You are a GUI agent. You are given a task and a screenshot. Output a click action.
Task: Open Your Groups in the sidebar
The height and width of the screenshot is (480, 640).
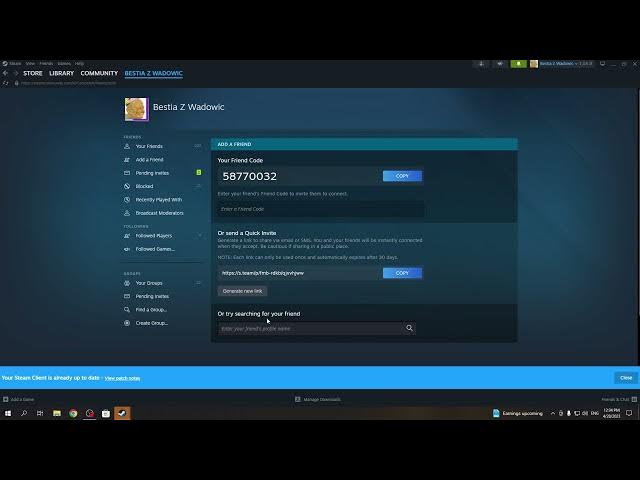(149, 283)
